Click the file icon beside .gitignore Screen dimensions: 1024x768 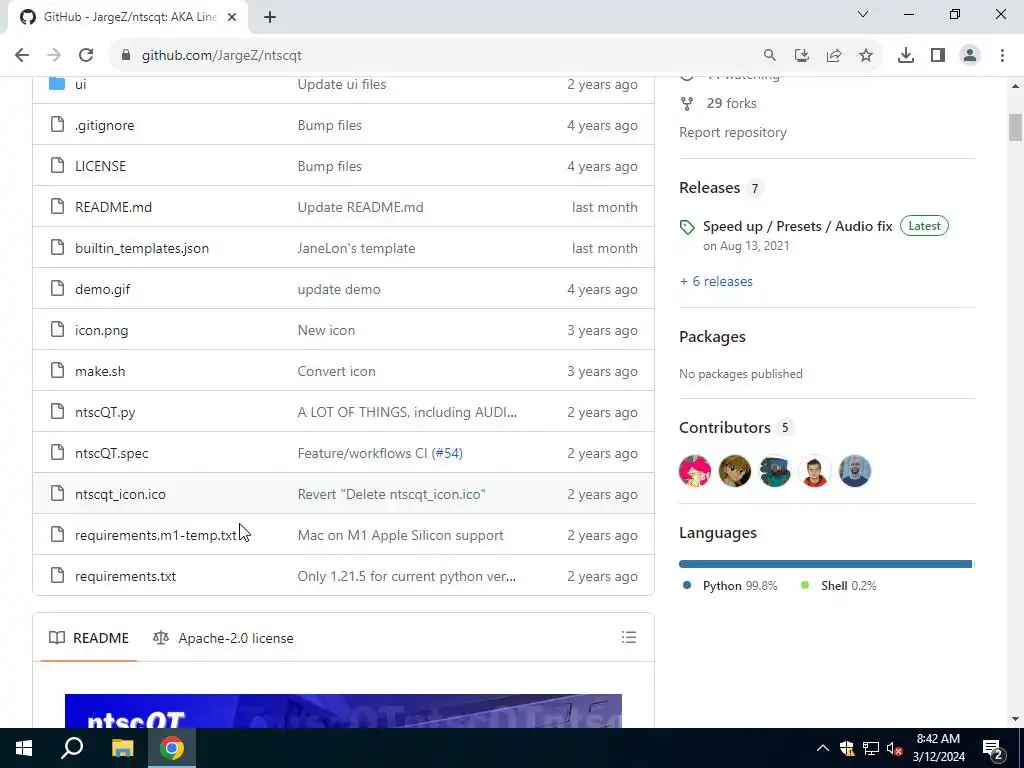tap(57, 124)
